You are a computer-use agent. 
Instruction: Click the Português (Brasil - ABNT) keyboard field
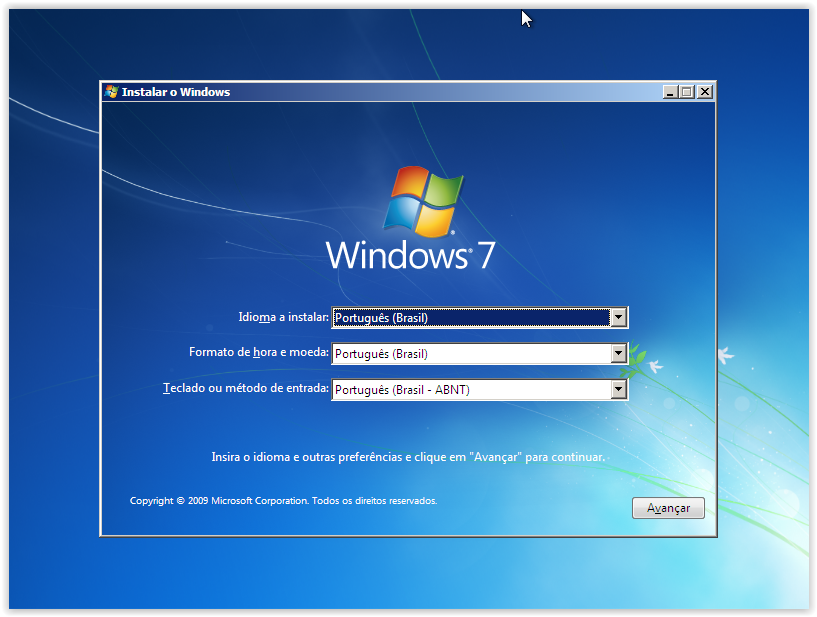coord(470,390)
